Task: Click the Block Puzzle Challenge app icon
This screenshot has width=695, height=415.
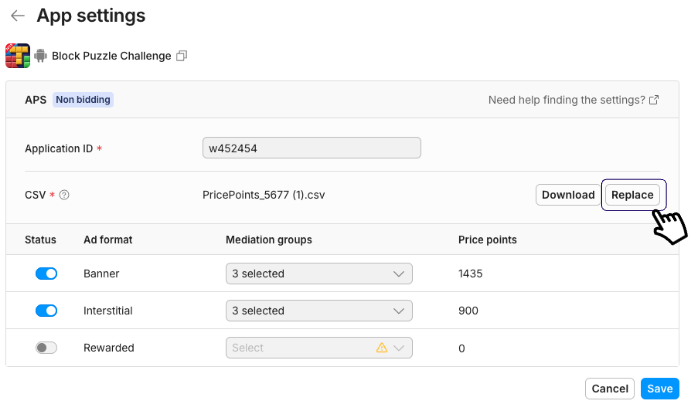Action: point(17,55)
